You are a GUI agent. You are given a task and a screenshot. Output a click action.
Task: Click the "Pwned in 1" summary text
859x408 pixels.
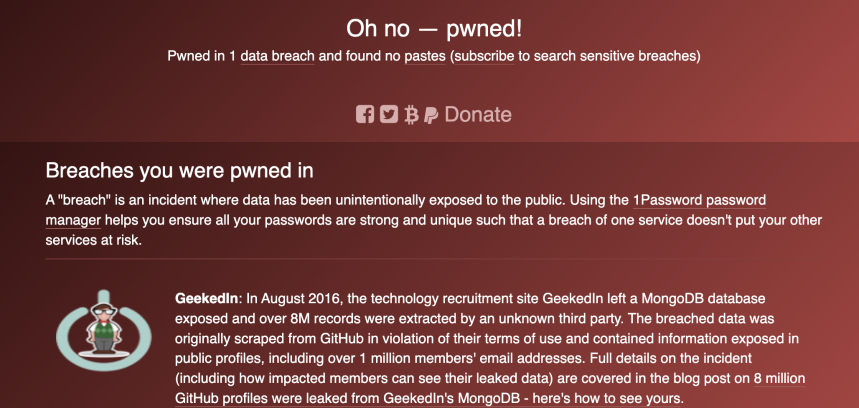(x=202, y=56)
